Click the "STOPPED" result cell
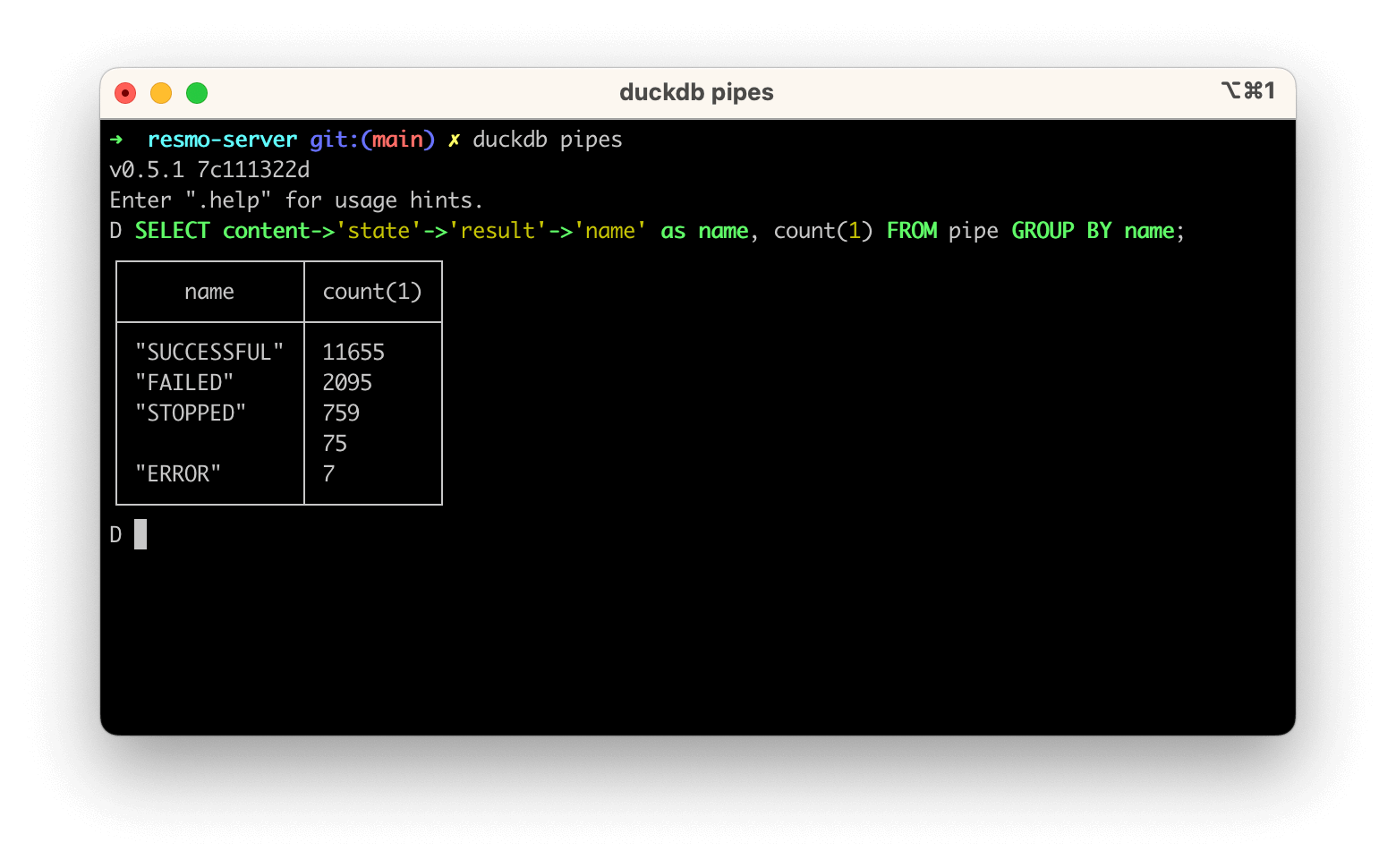The height and width of the screenshot is (868, 1396). pos(191,413)
